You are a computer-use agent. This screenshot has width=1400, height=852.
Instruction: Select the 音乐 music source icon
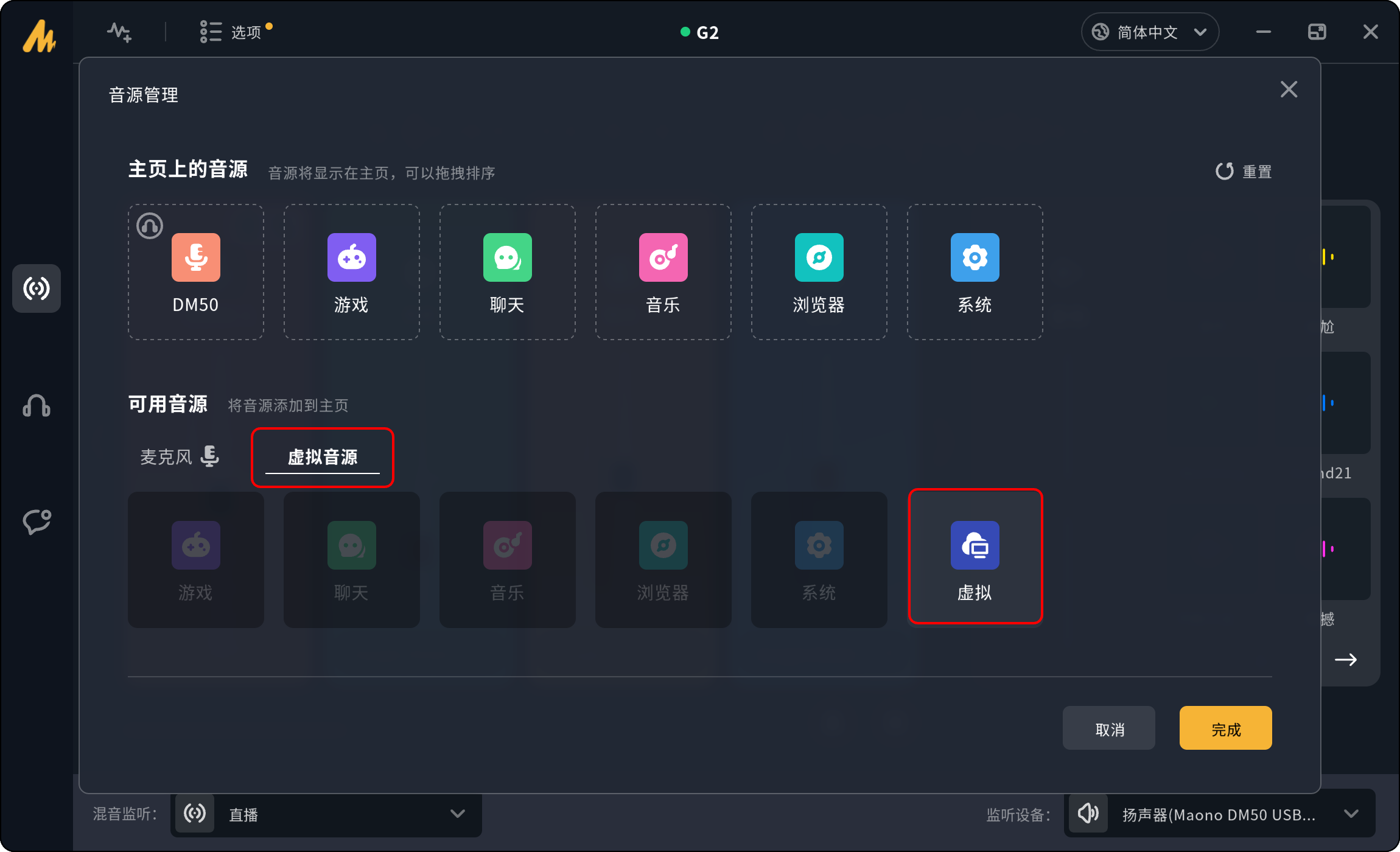(663, 257)
